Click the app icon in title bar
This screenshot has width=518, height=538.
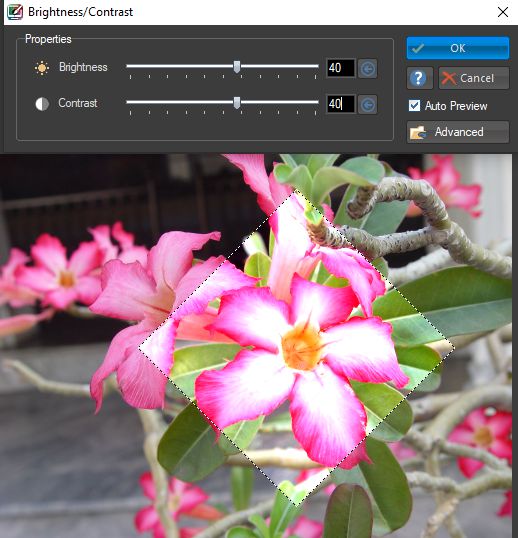pyautogui.click(x=15, y=12)
